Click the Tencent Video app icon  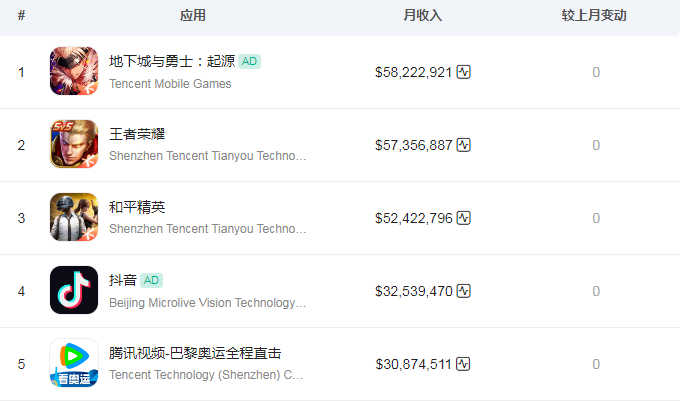74,364
